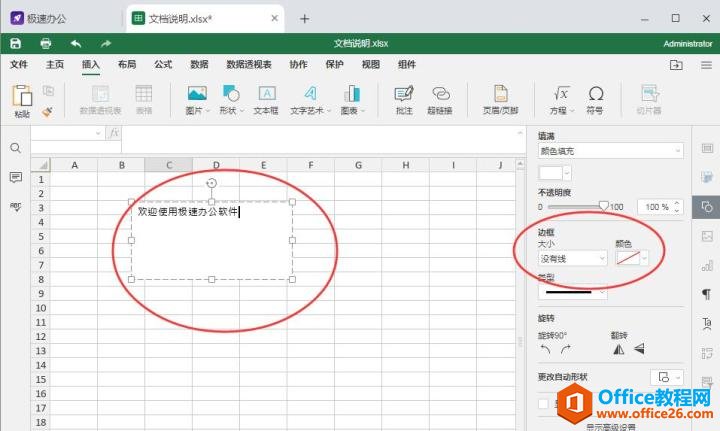Switch to the 数据透视表 tab
The width and height of the screenshot is (720, 431).
(249, 64)
